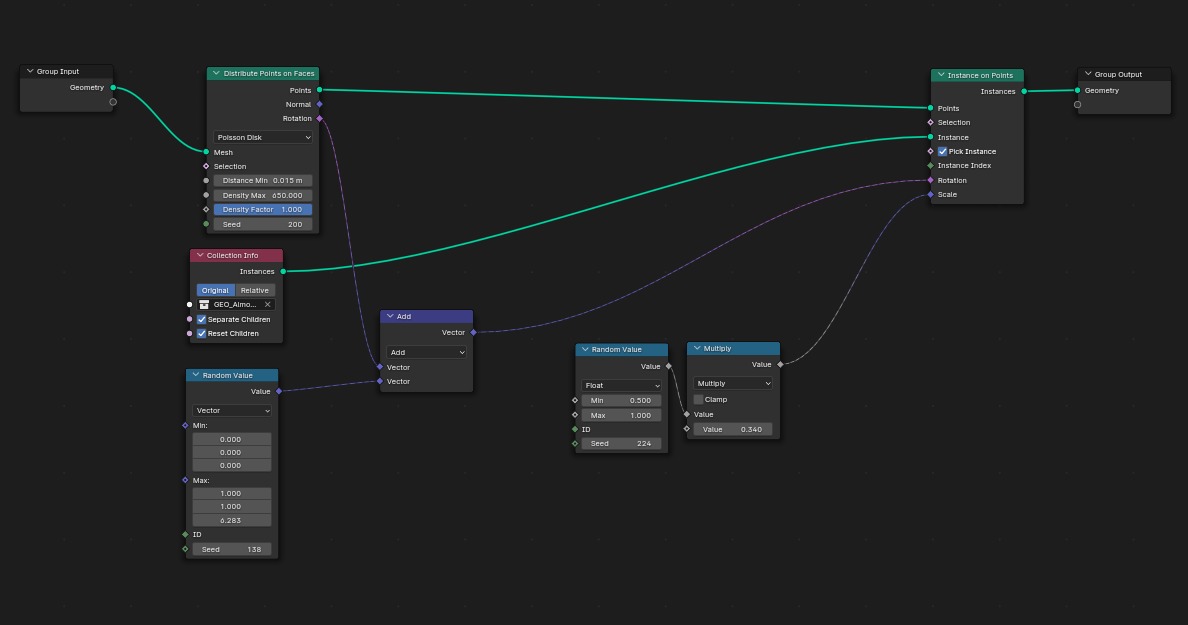Click the Multiply Value 0.340 field

pos(733,430)
